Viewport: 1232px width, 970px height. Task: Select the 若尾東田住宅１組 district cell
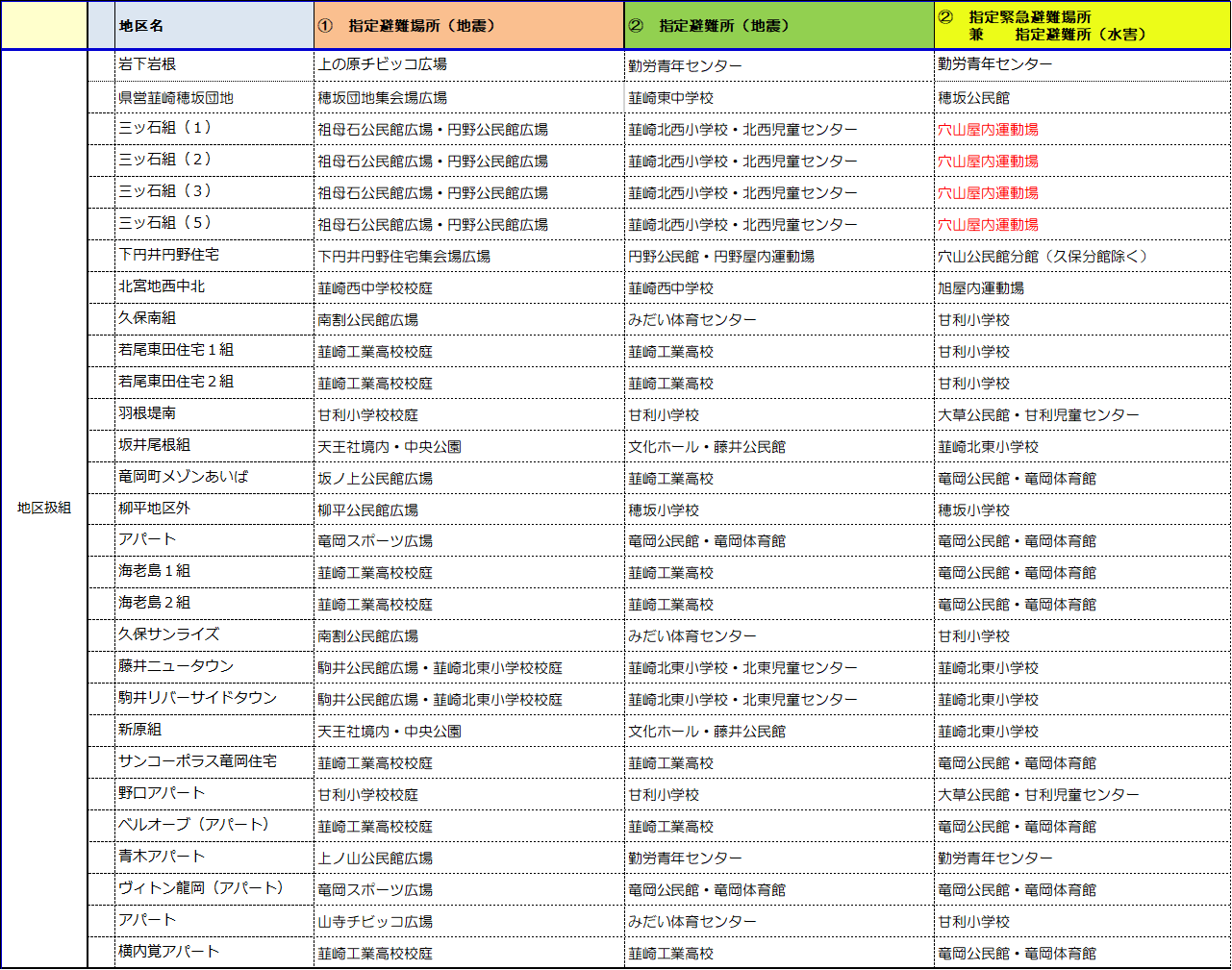point(214,351)
